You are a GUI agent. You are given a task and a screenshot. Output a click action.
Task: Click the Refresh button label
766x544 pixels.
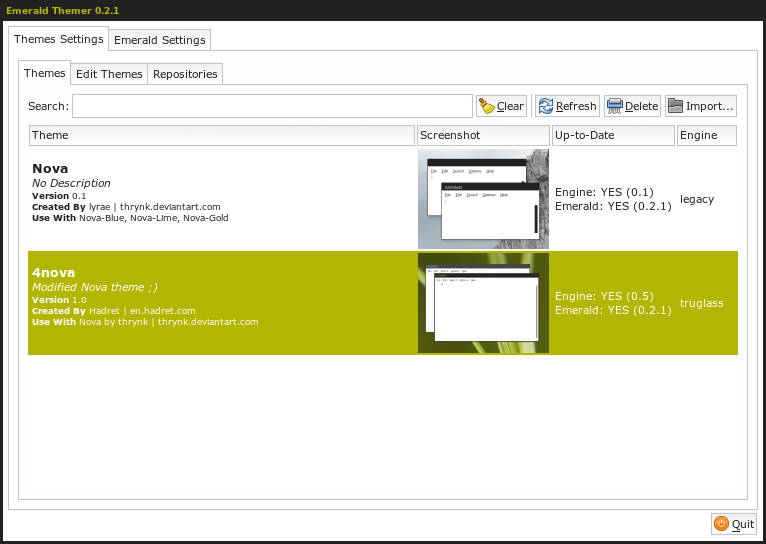576,106
